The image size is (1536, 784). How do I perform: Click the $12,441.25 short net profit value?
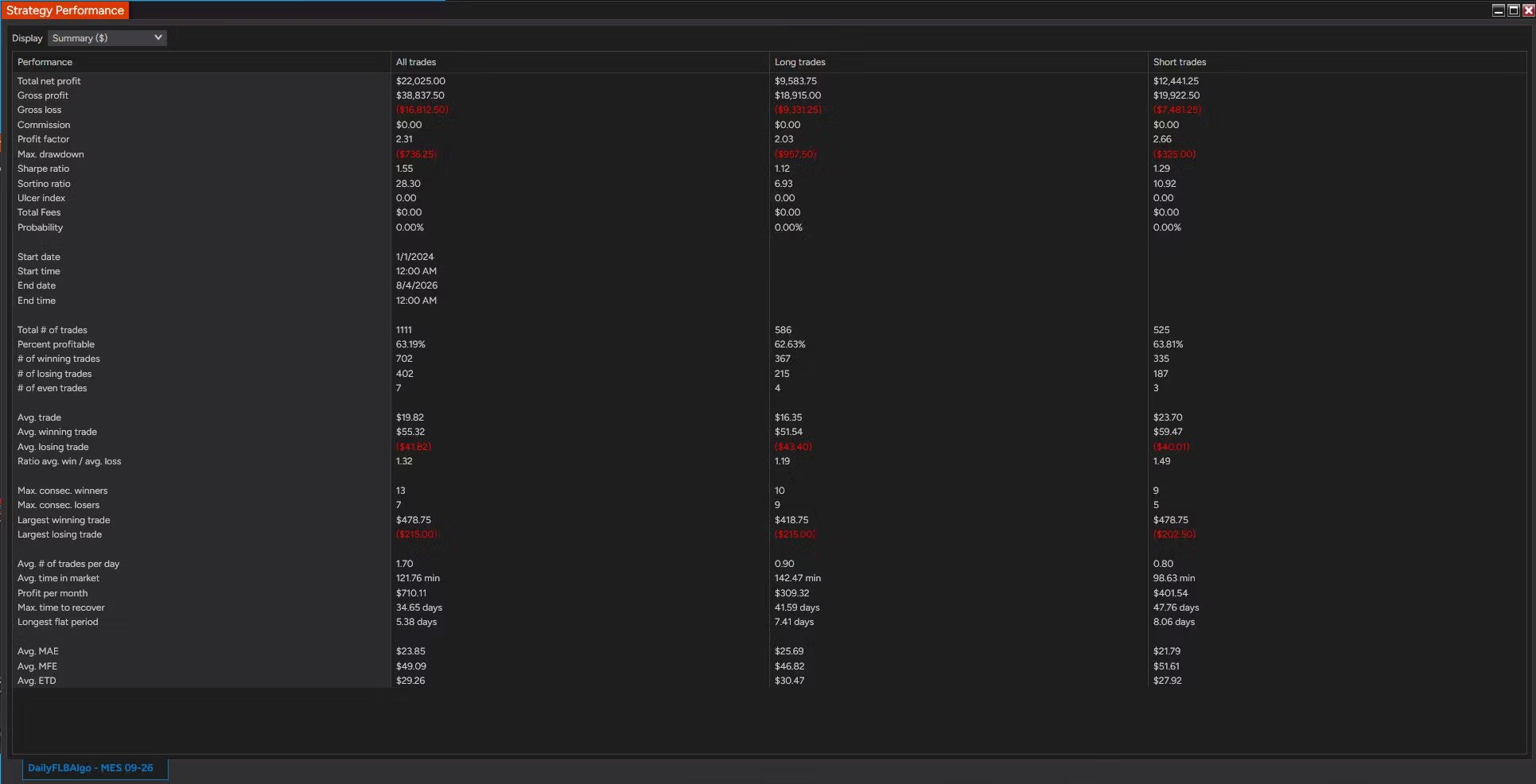click(1176, 81)
